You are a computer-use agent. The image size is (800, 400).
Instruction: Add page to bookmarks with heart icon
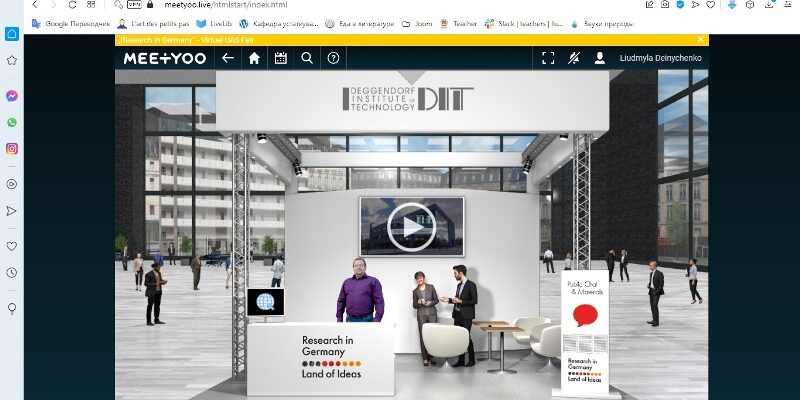point(710,5)
